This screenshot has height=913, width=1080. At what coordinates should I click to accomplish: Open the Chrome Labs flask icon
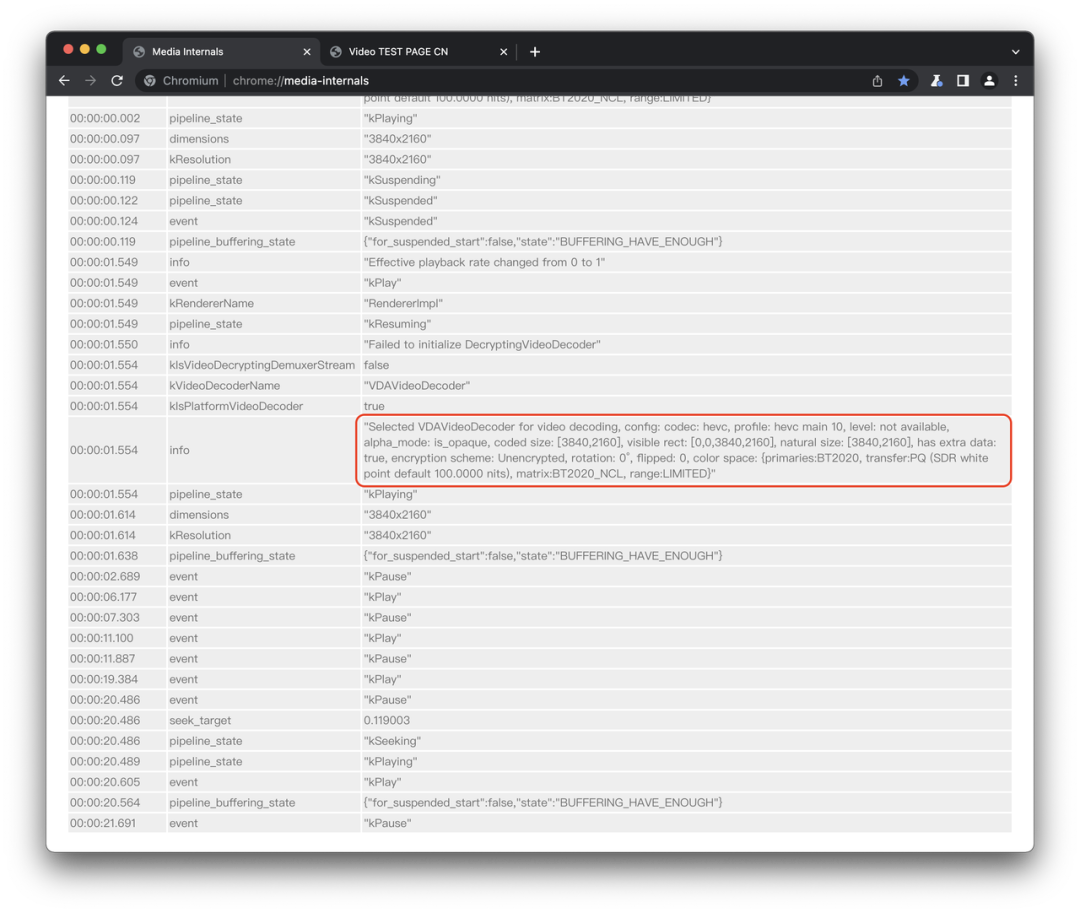tap(936, 81)
